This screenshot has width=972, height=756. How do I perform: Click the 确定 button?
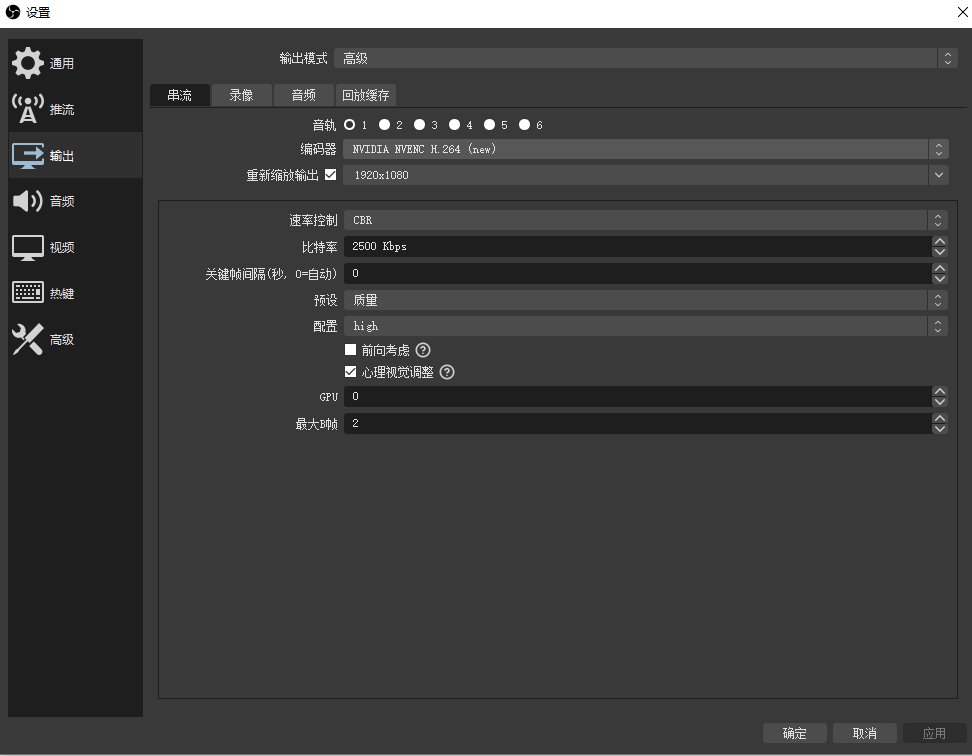[795, 733]
